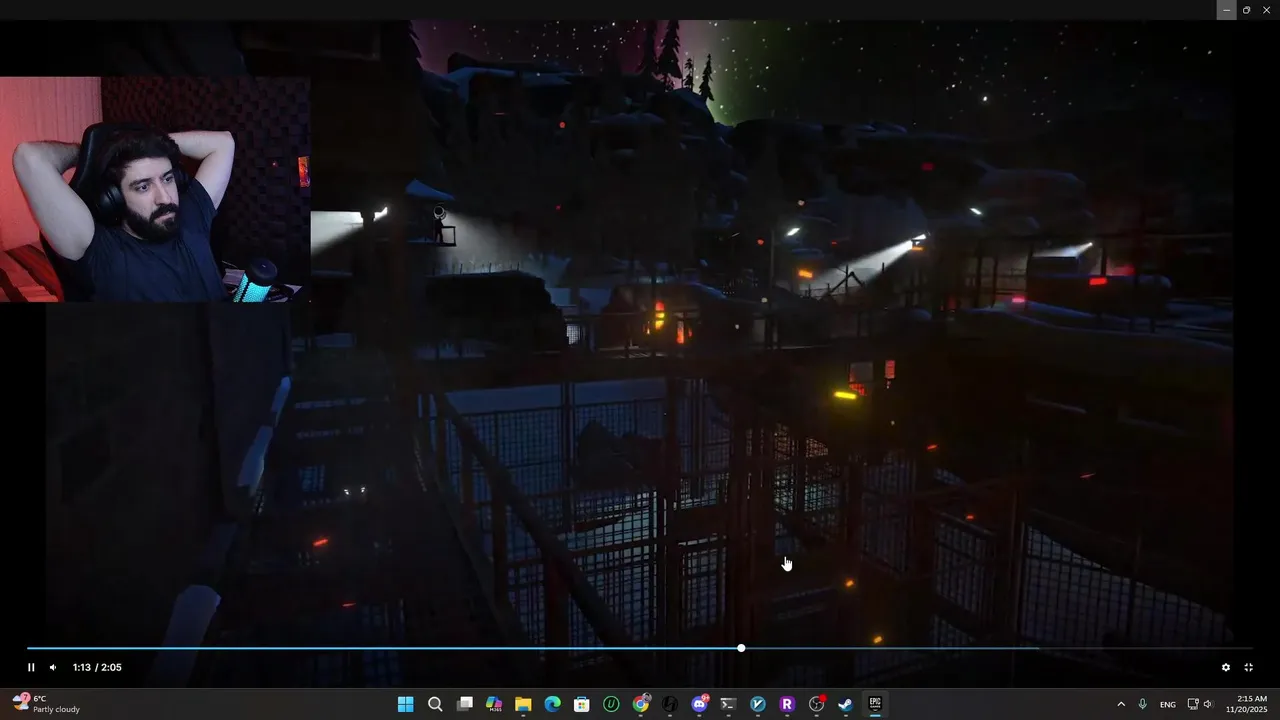Click the seek bar playhead knob
This screenshot has width=1280, height=720.
click(741, 648)
